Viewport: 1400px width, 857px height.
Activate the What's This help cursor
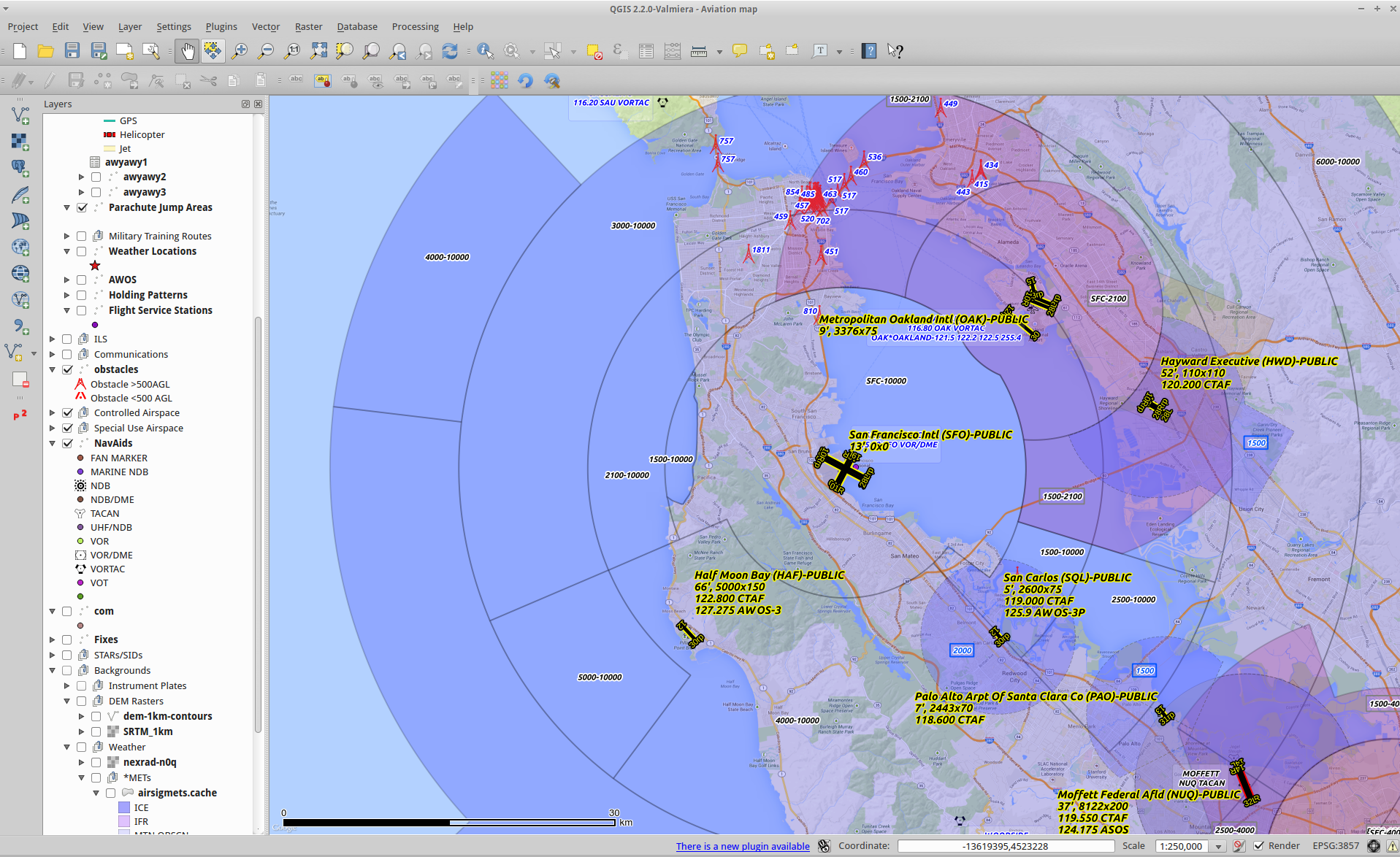(x=895, y=51)
